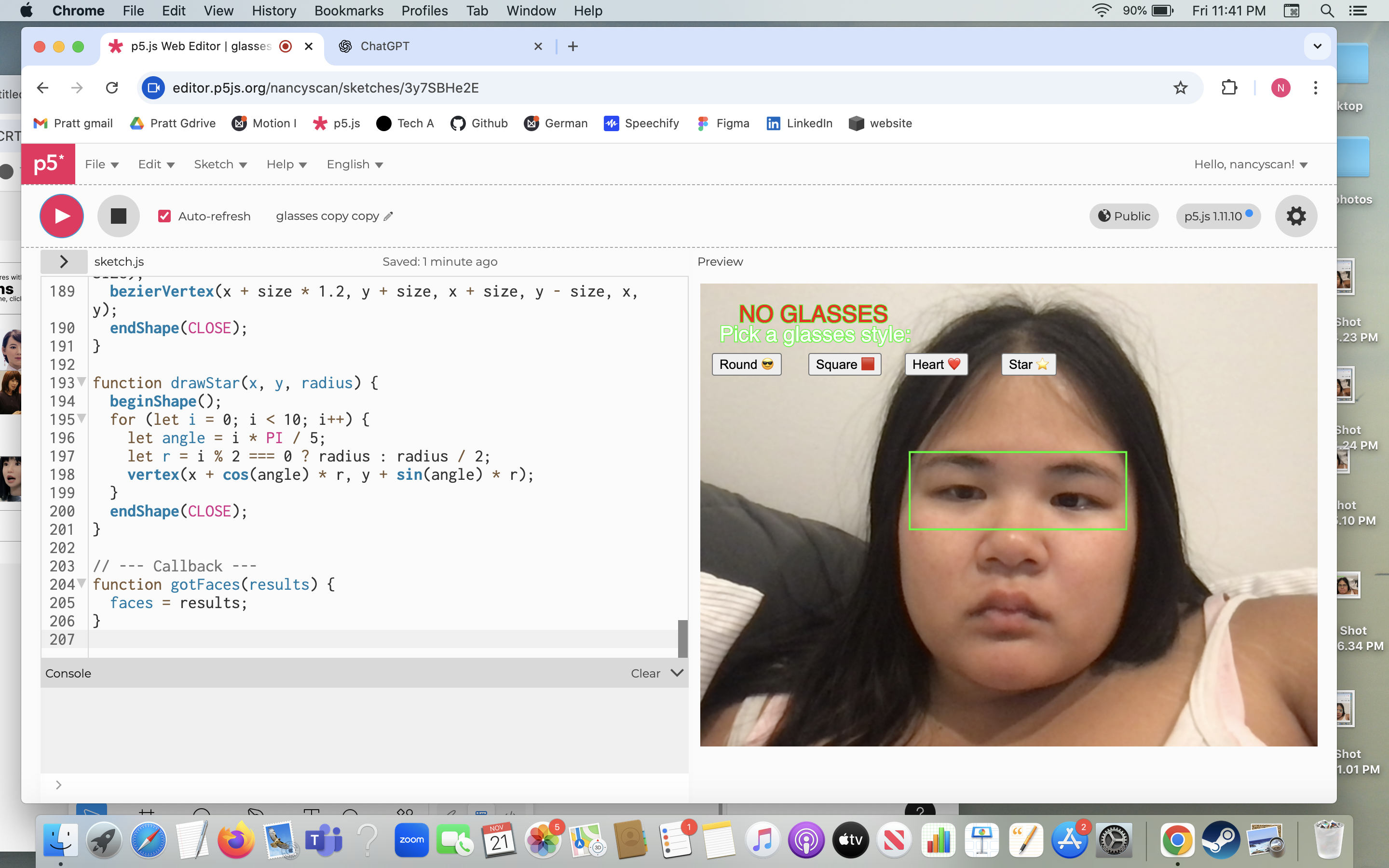1389x868 pixels.
Task: Open the Bookmarks menu in menu bar
Action: click(x=348, y=11)
